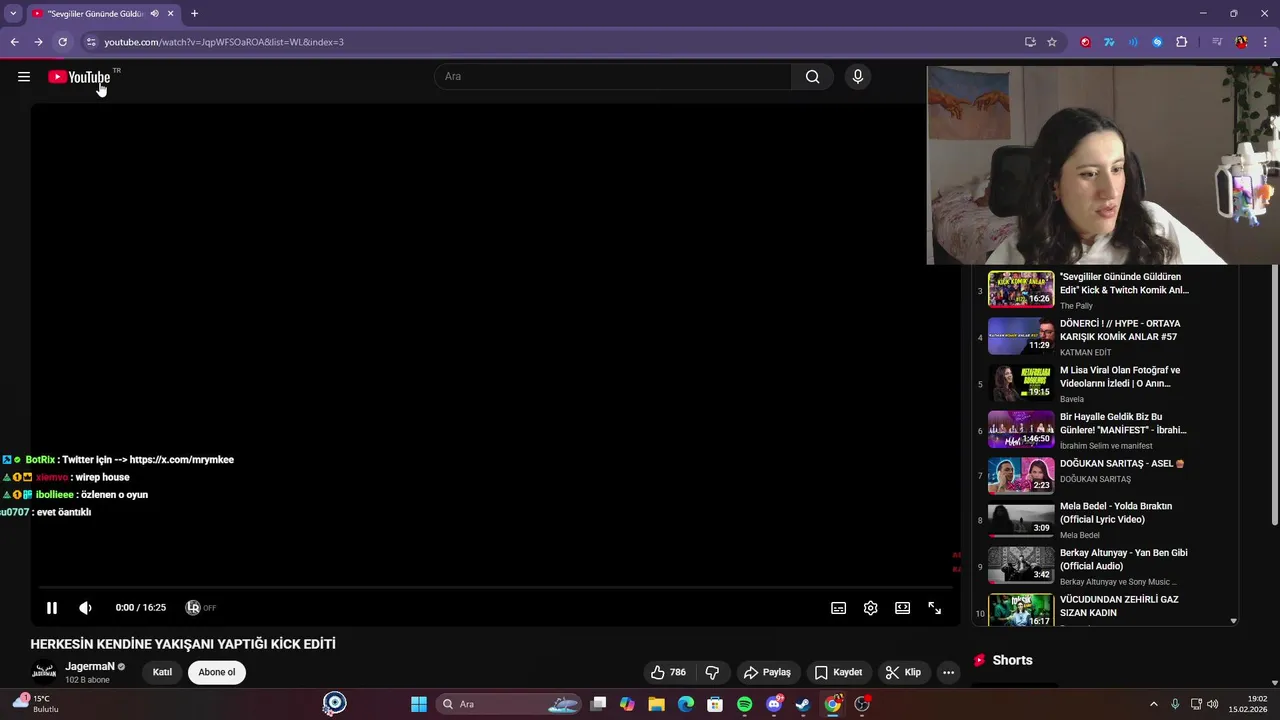
Task: Share the video via Paylaş
Action: pyautogui.click(x=767, y=672)
